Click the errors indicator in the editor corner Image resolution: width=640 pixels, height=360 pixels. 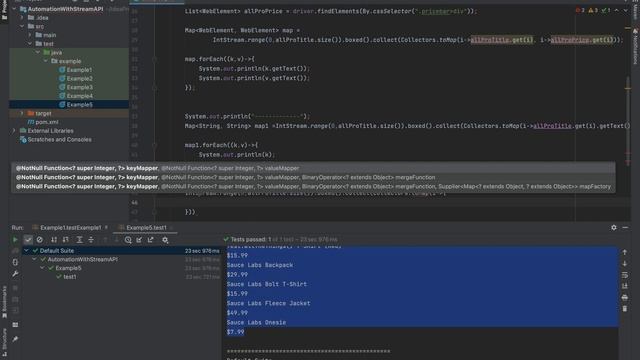point(580,10)
